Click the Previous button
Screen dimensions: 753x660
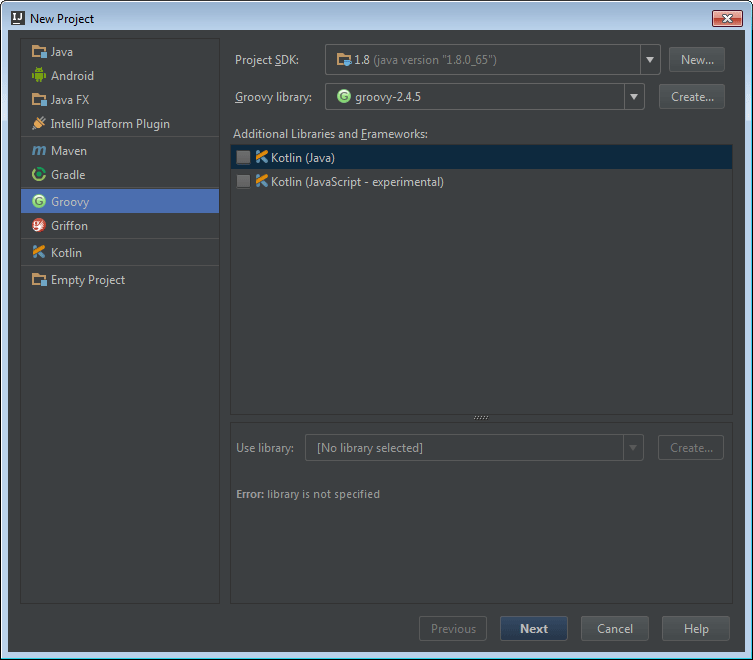453,629
